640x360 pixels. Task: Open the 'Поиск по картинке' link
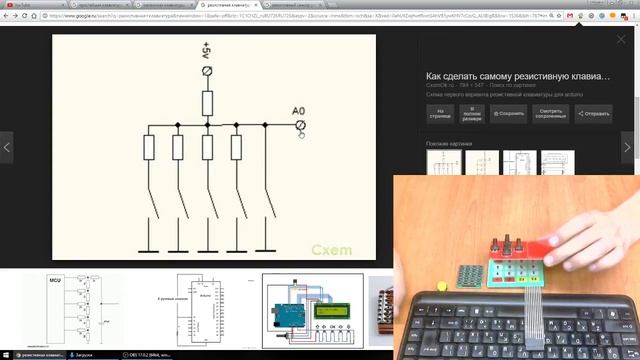pyautogui.click(x=513, y=85)
